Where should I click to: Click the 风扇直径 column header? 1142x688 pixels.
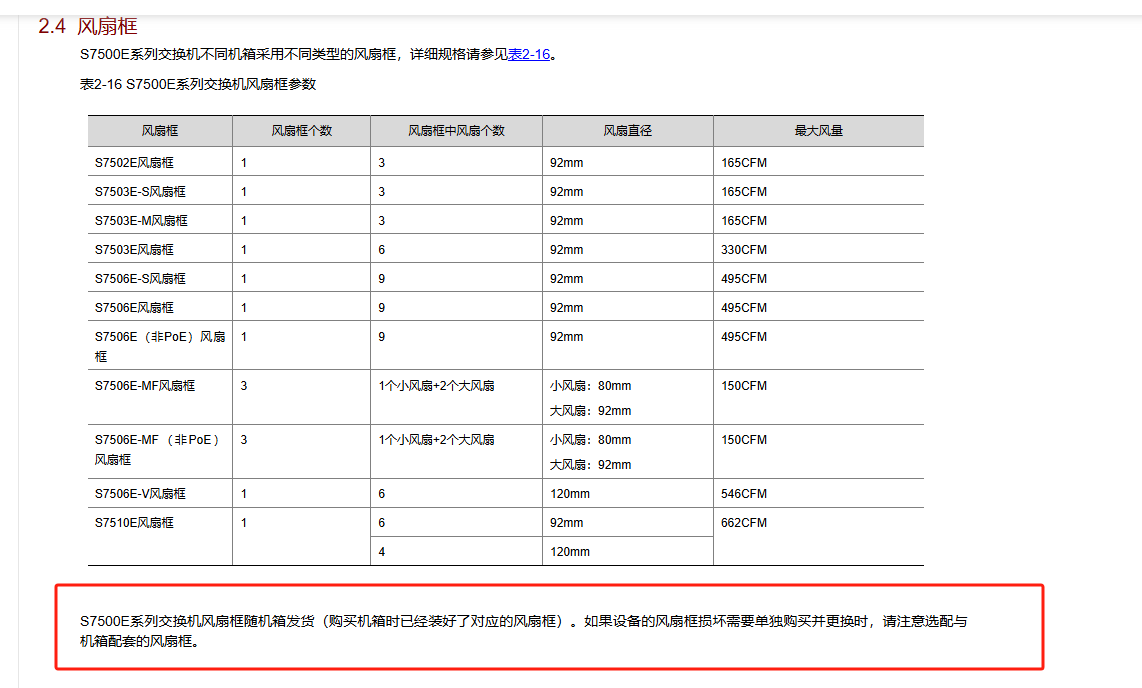(x=627, y=131)
